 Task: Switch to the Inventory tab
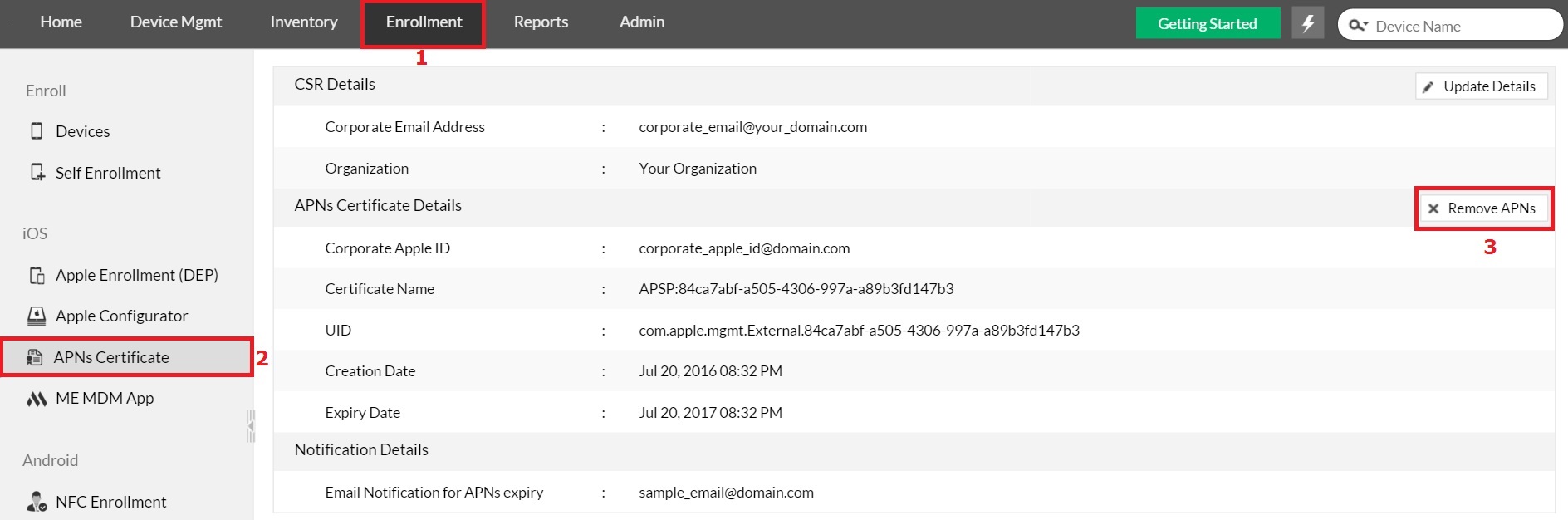point(304,22)
